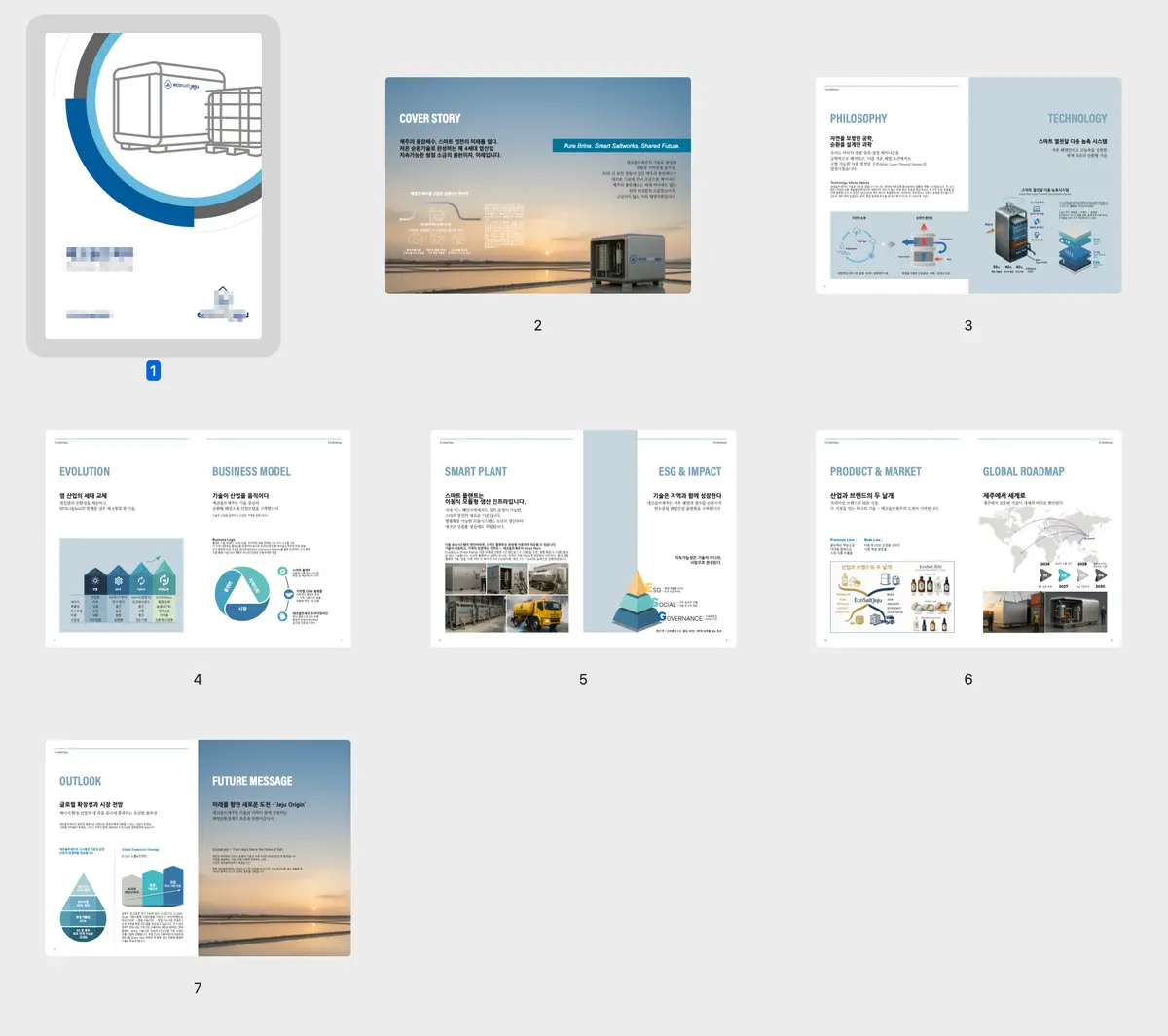
Task: Select the Philosophy and Technology spread thumbnail
Action: [967, 185]
